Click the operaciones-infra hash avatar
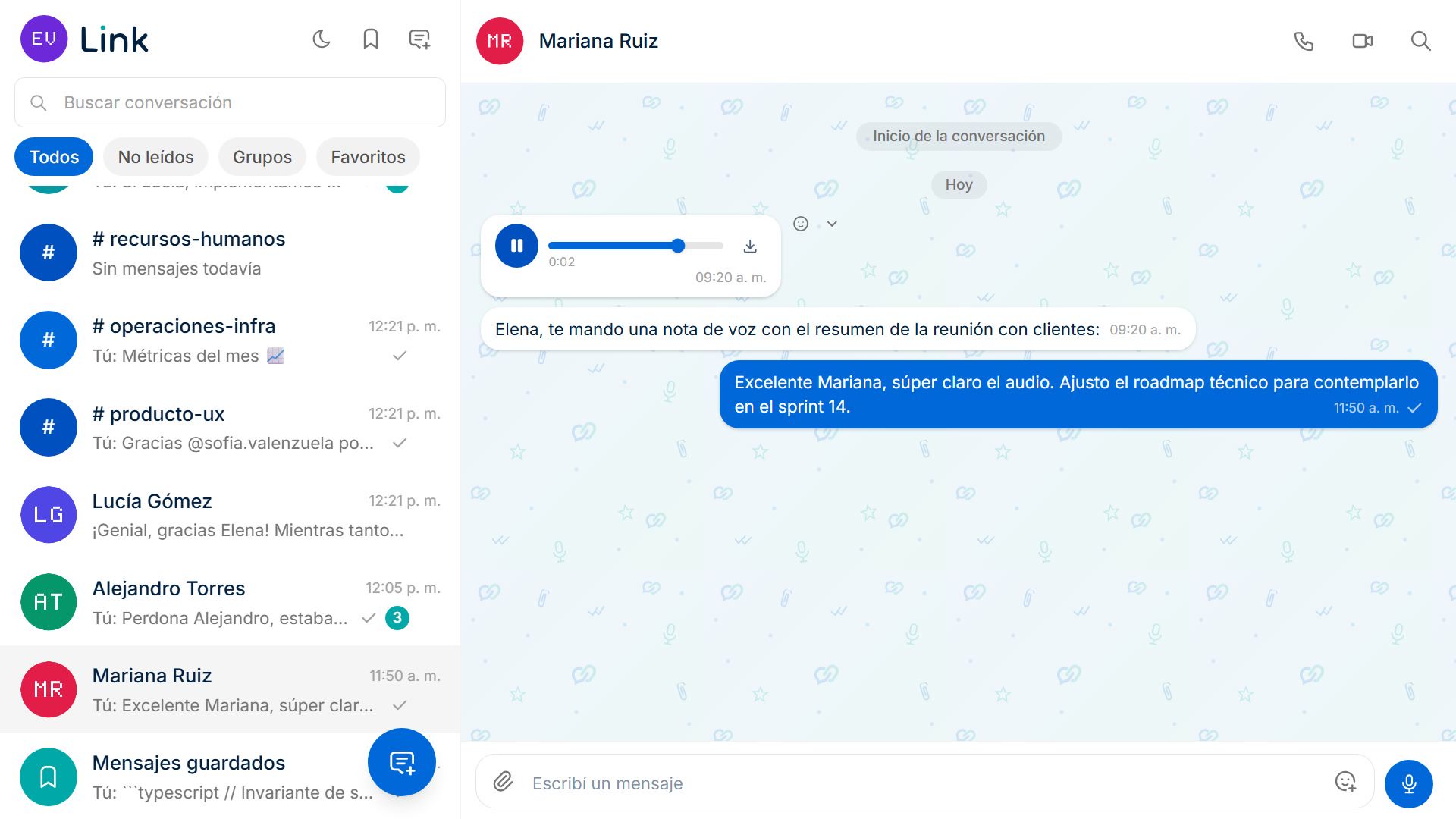Image resolution: width=1456 pixels, height=819 pixels. (x=49, y=340)
